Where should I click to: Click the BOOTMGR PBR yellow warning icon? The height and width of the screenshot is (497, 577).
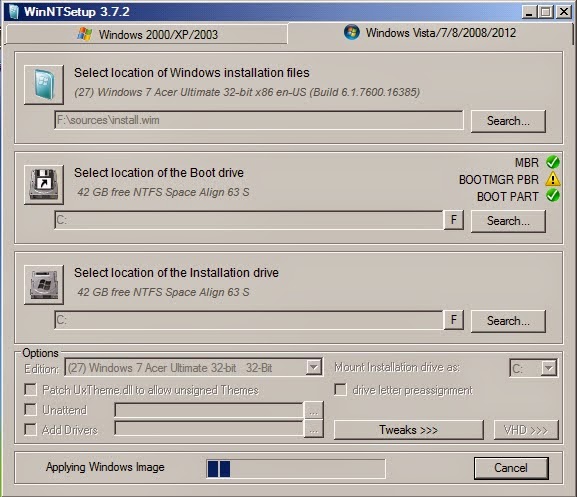552,179
